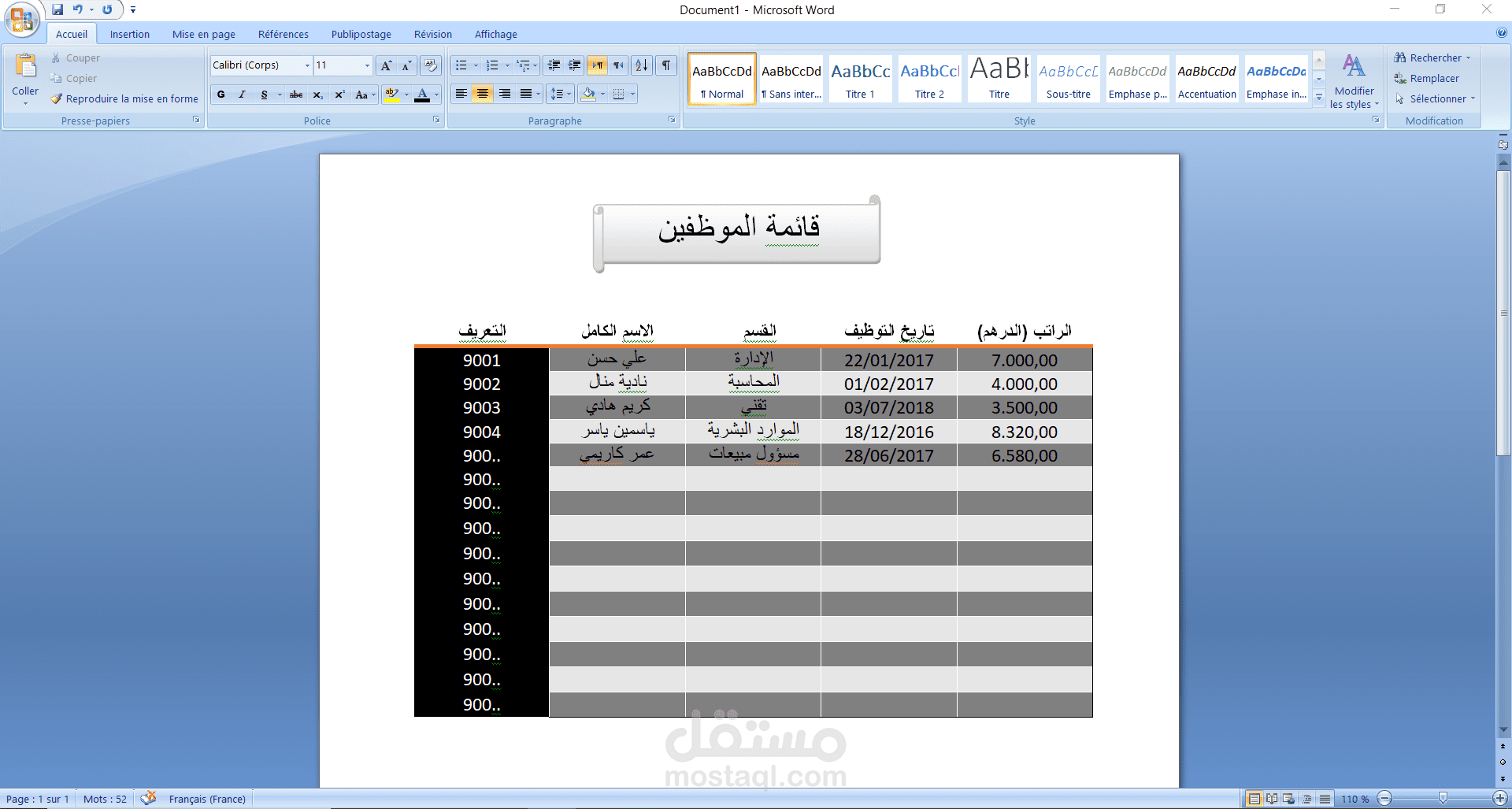
Task: Switch to outline view
Action: tap(1307, 799)
